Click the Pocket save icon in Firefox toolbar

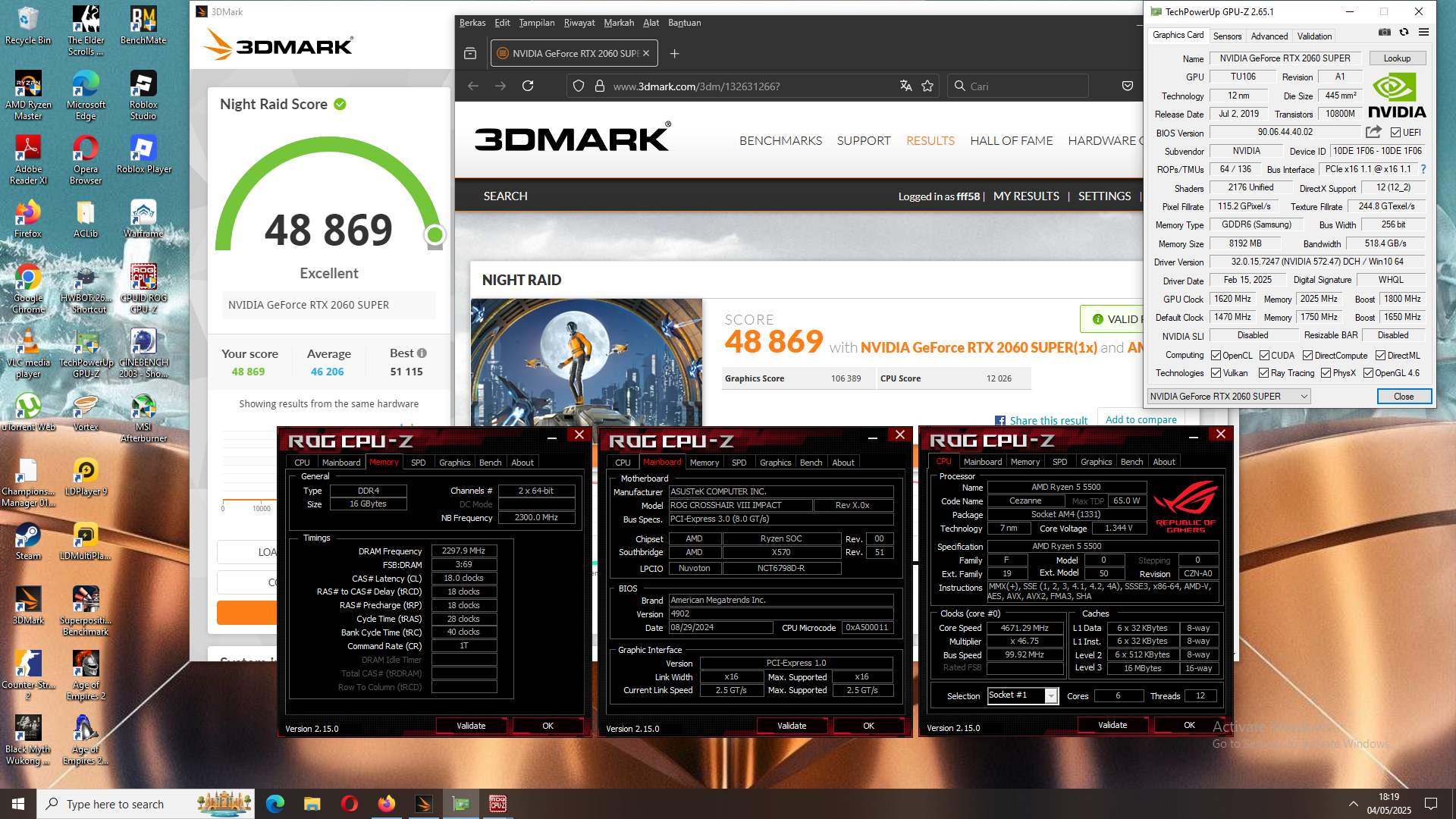[x=1128, y=86]
